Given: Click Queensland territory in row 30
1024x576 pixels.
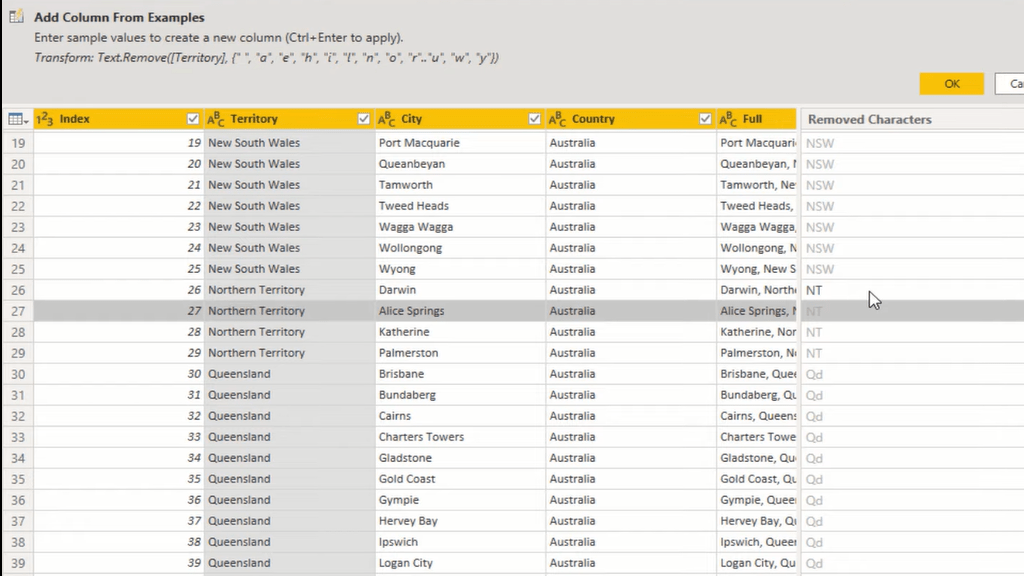Looking at the screenshot, I should (x=289, y=374).
